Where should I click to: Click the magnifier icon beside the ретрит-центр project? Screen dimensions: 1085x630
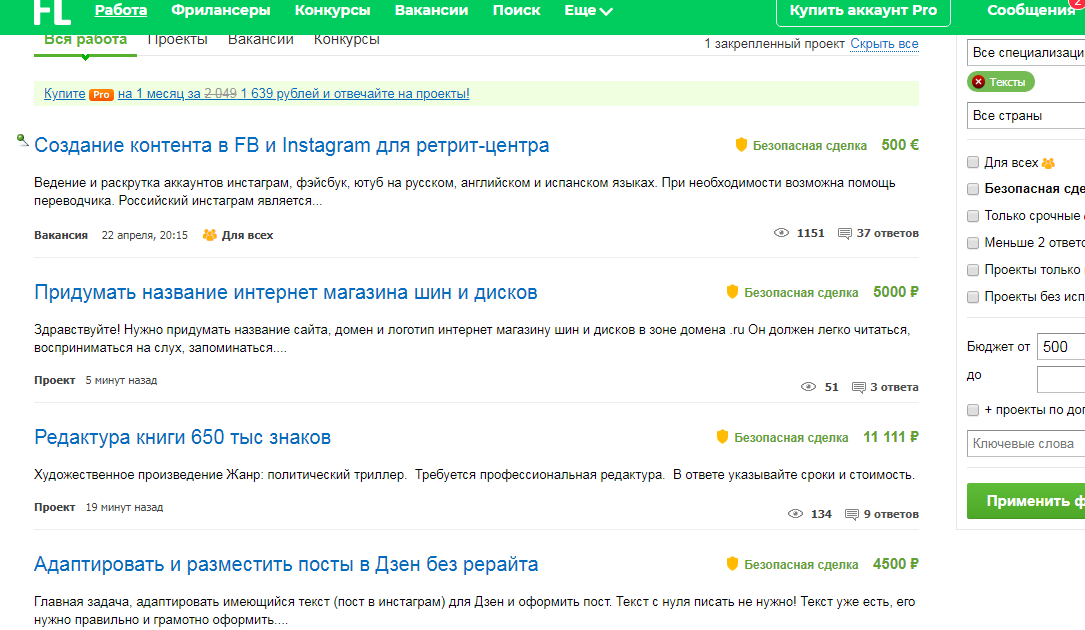[x=20, y=140]
